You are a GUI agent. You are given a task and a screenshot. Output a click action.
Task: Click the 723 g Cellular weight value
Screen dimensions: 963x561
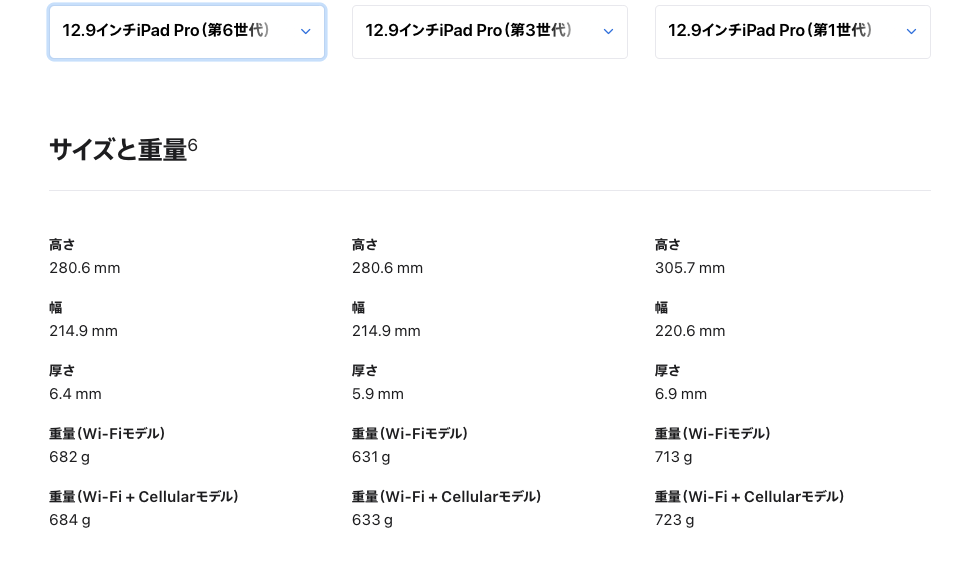click(675, 520)
